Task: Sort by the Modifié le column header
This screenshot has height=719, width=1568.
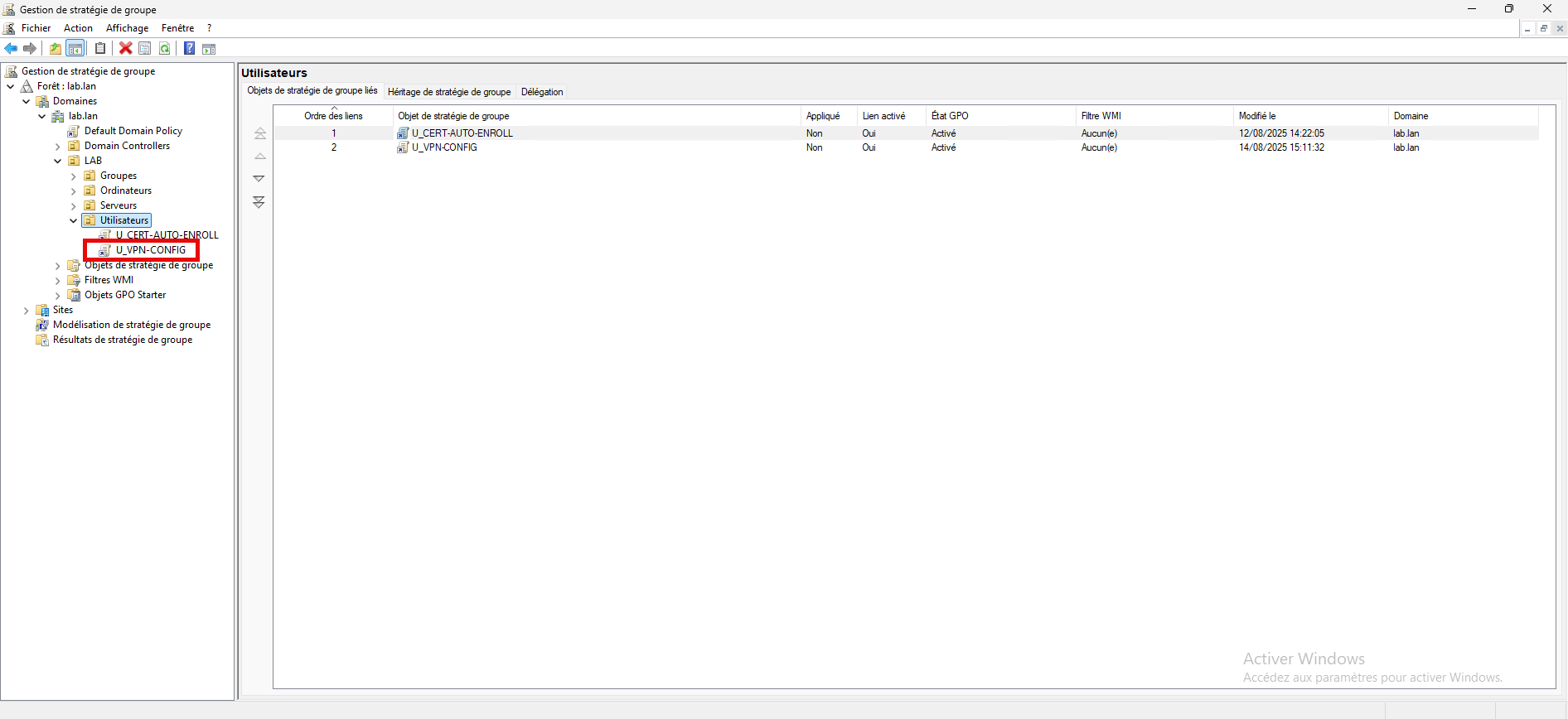Action: click(1257, 116)
